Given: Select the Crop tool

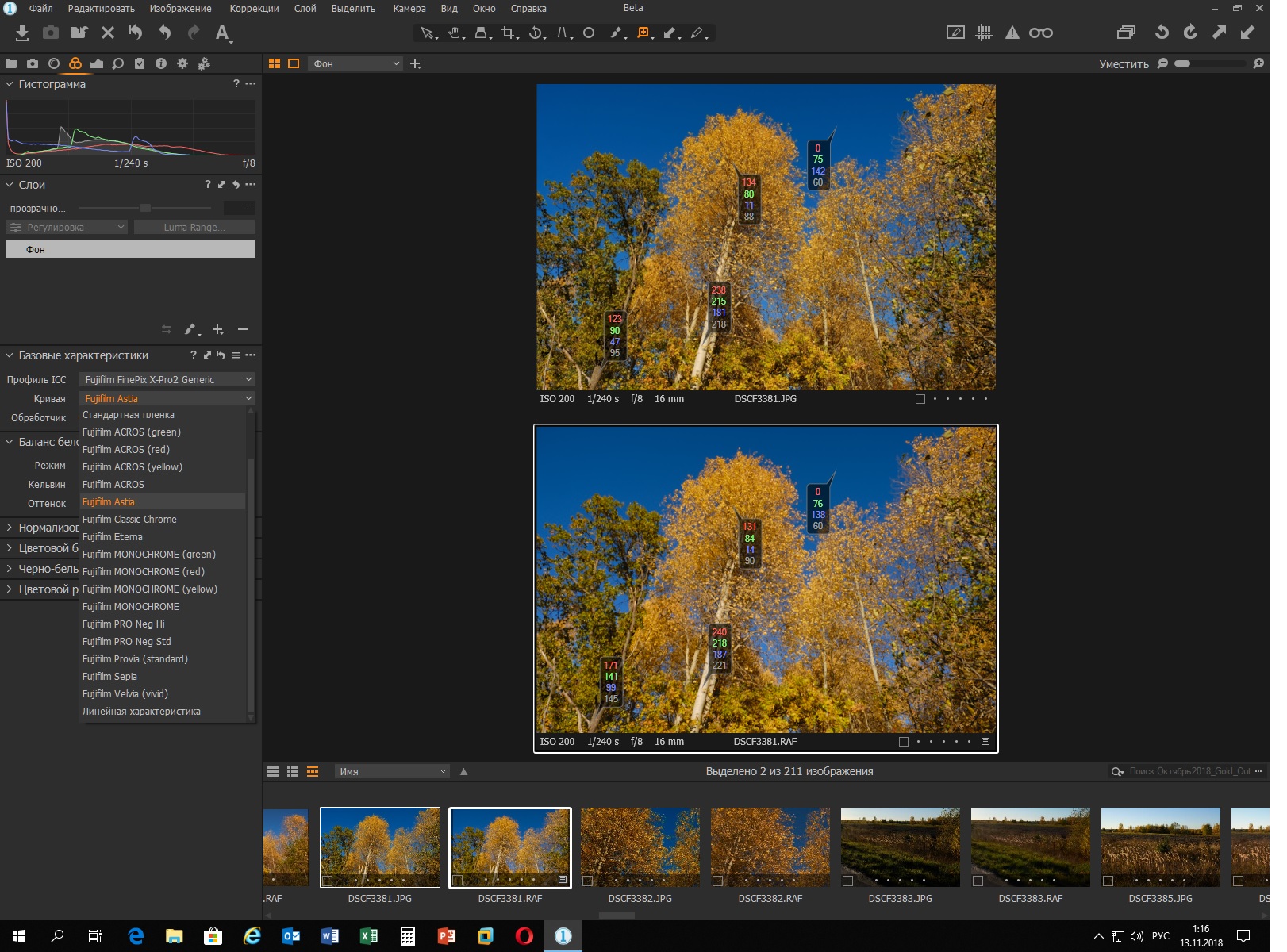Looking at the screenshot, I should (x=509, y=33).
